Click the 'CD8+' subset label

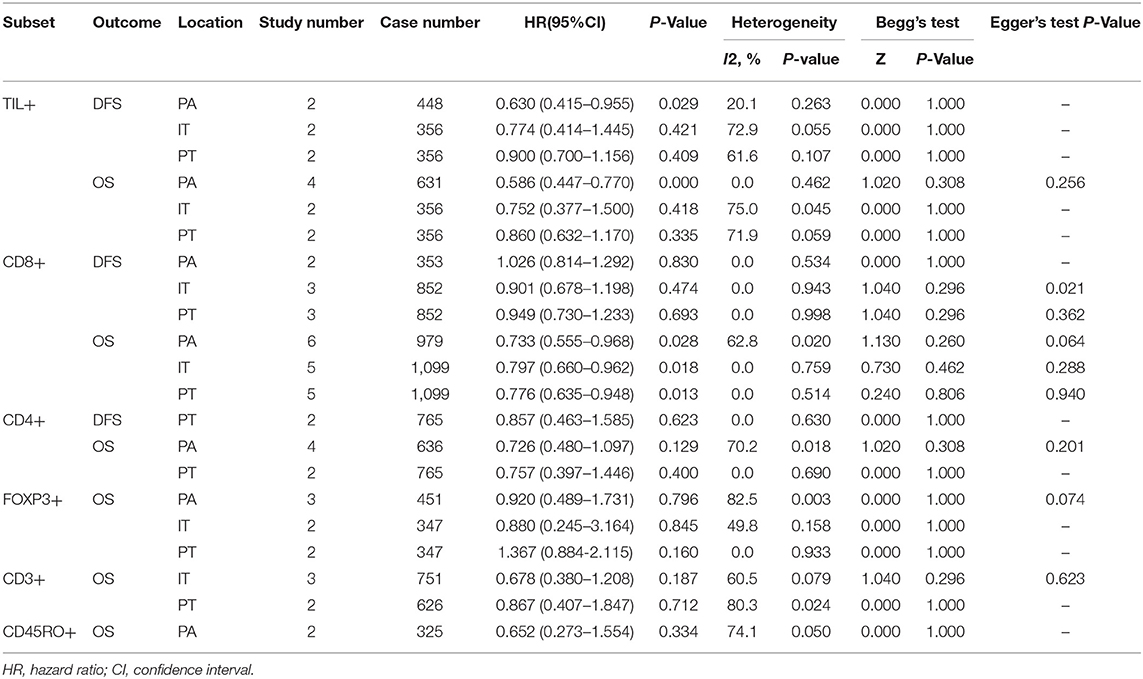(x=24, y=263)
